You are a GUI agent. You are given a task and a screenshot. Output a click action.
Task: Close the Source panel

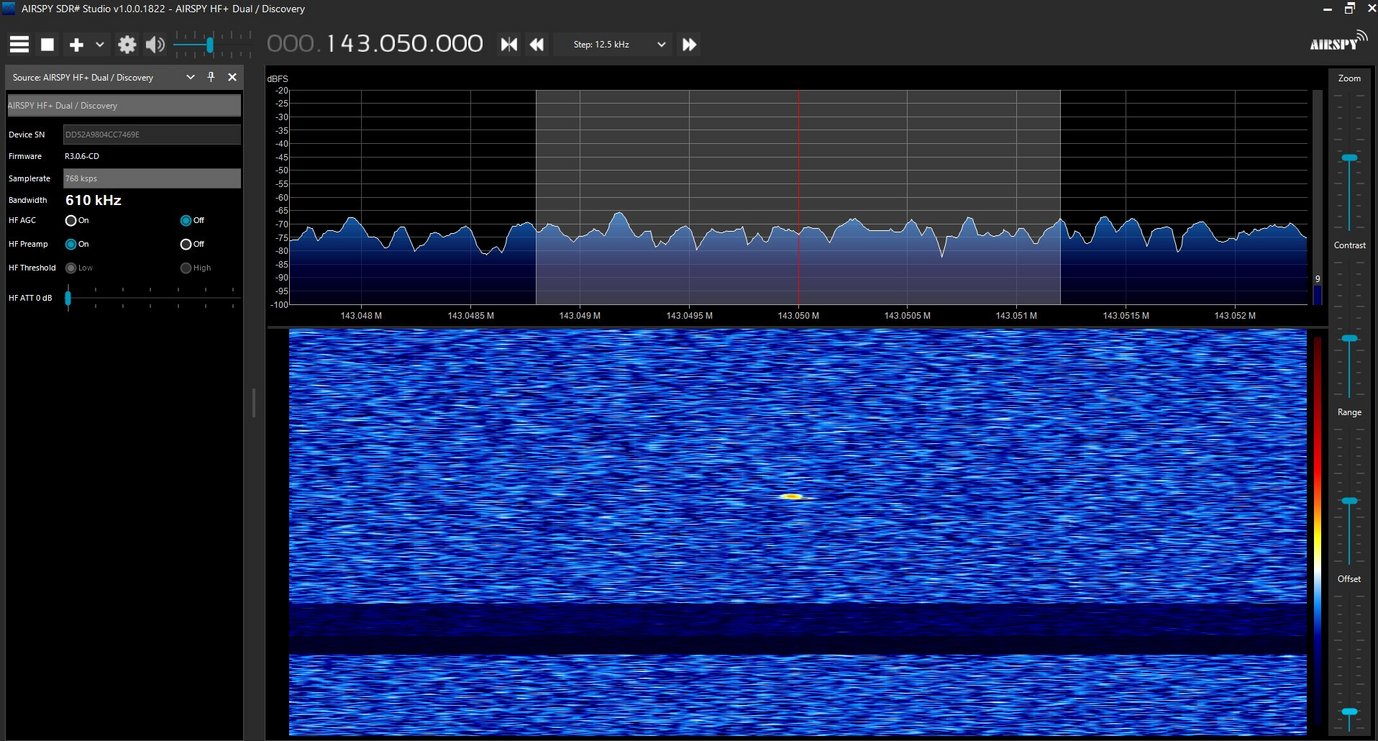(x=232, y=77)
